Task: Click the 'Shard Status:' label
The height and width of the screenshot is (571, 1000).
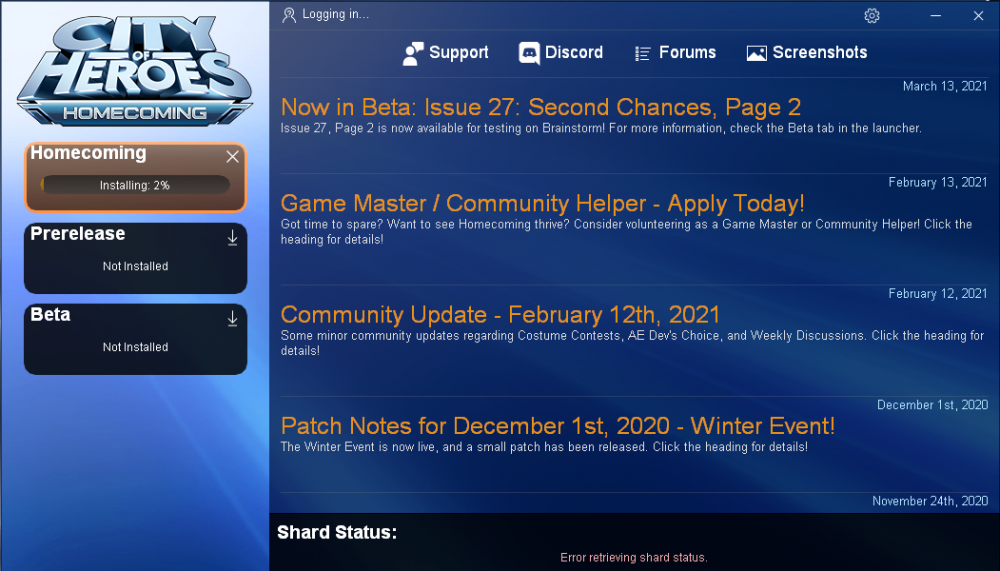Action: tap(337, 532)
